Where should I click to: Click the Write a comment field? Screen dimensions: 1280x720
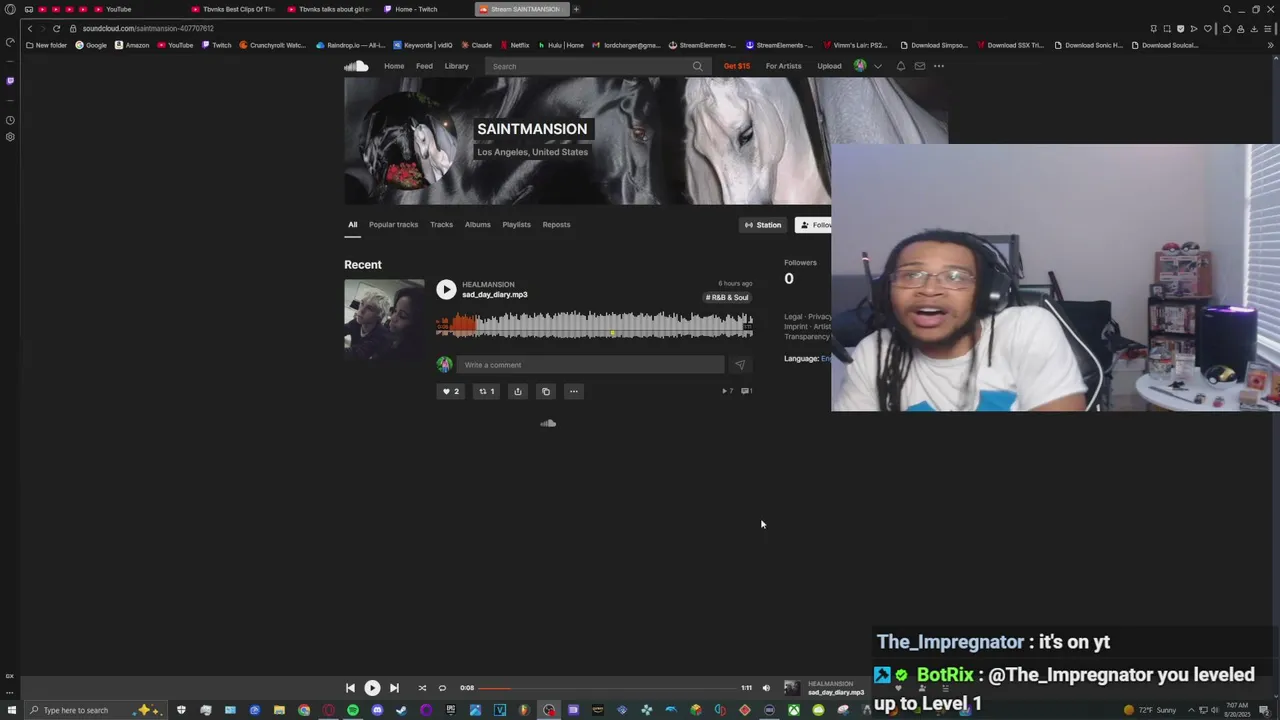coord(590,365)
